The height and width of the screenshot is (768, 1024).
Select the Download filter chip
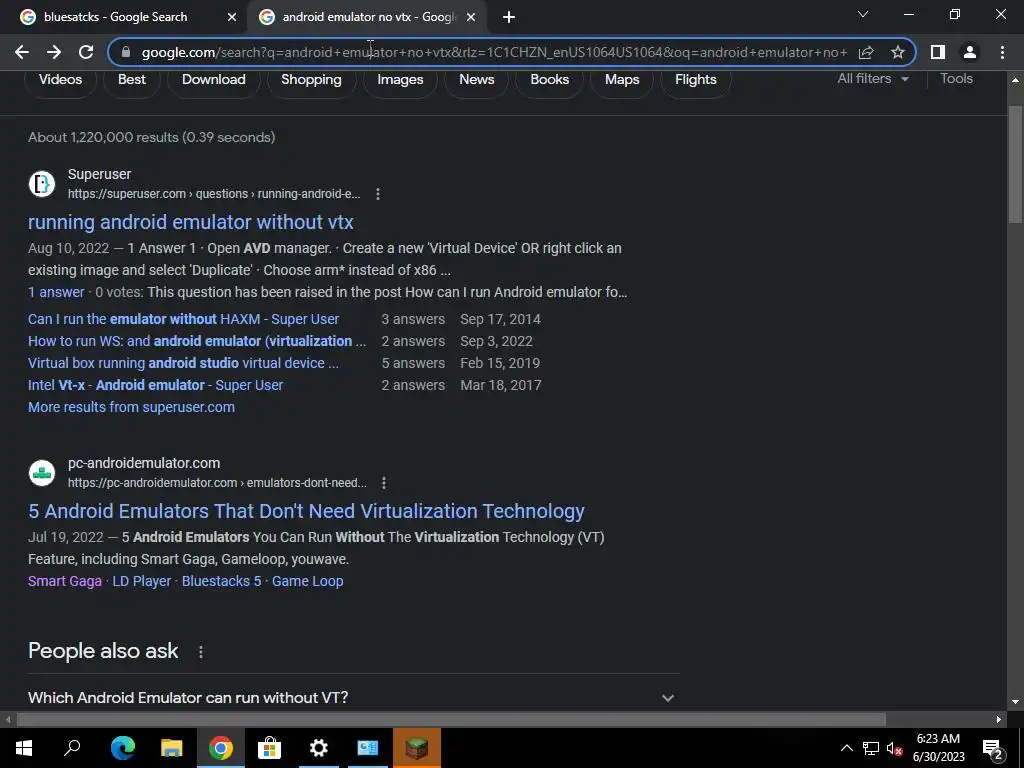click(x=214, y=80)
